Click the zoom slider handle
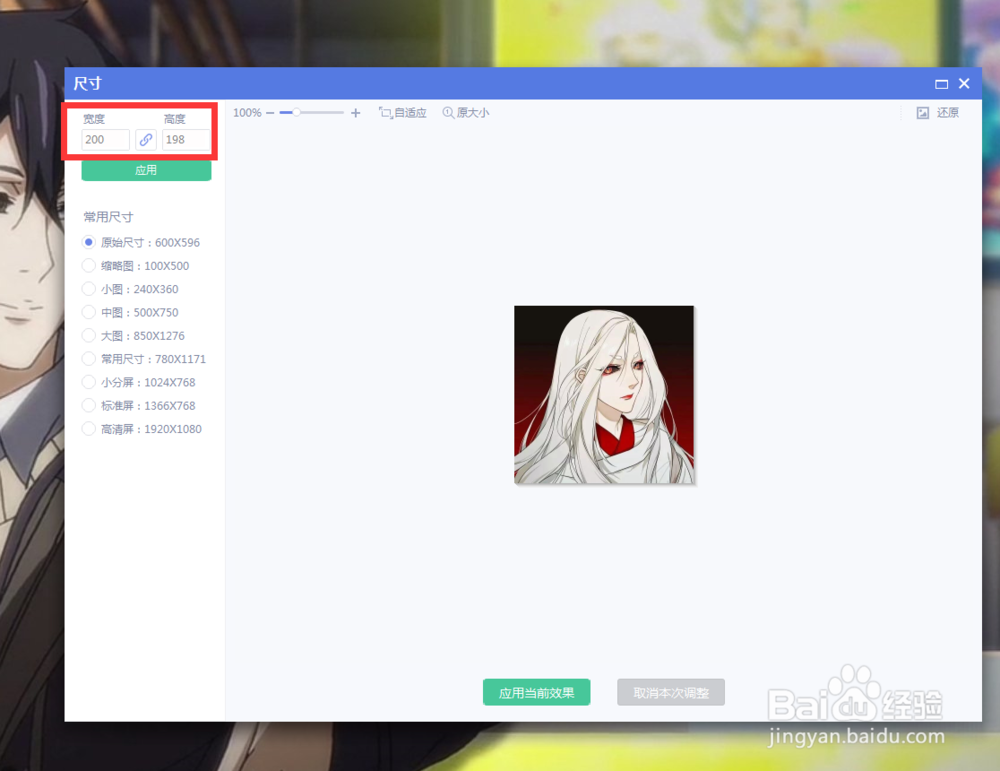The height and width of the screenshot is (771, 1000). coord(297,112)
